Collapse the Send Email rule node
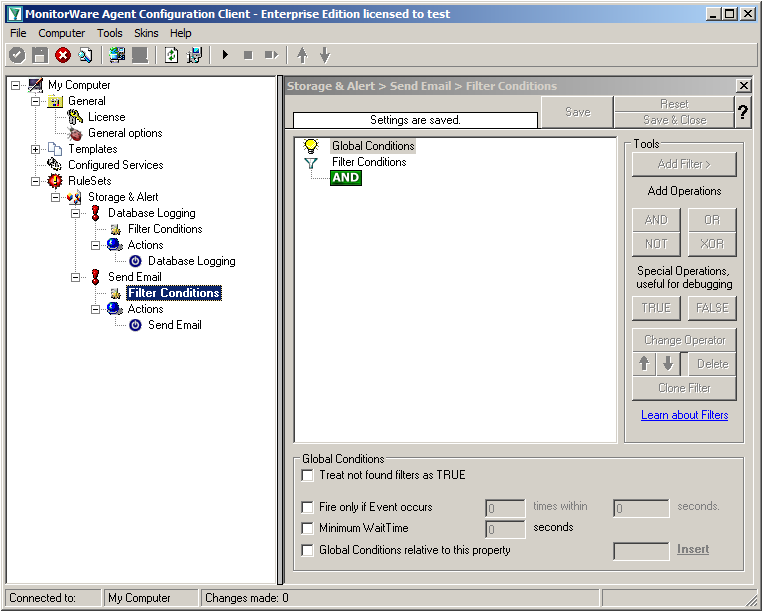Viewport: 763px width, 612px height. (x=75, y=277)
